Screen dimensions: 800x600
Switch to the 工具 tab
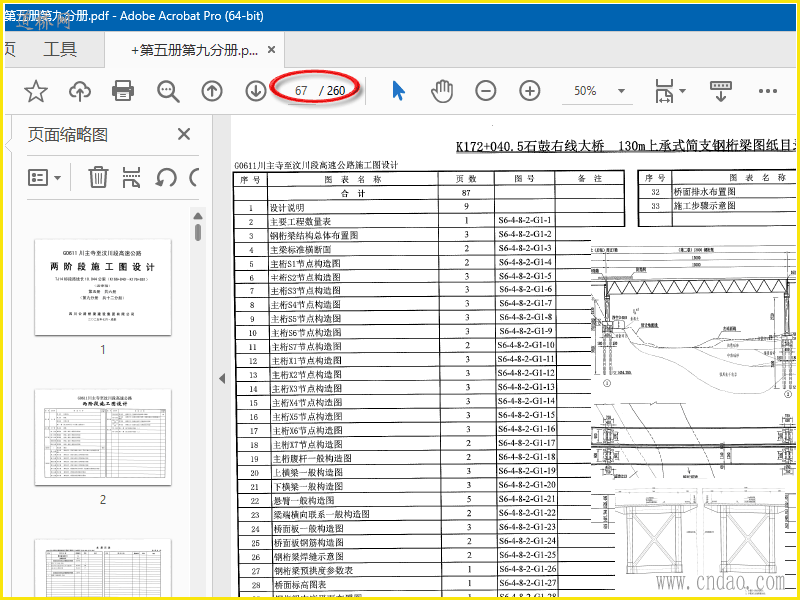coord(60,49)
